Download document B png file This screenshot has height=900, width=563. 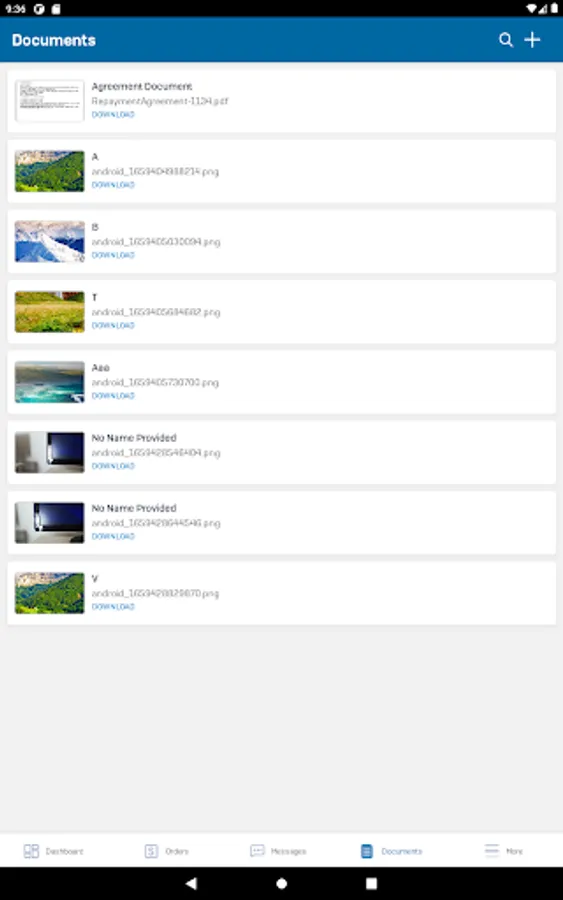click(113, 255)
